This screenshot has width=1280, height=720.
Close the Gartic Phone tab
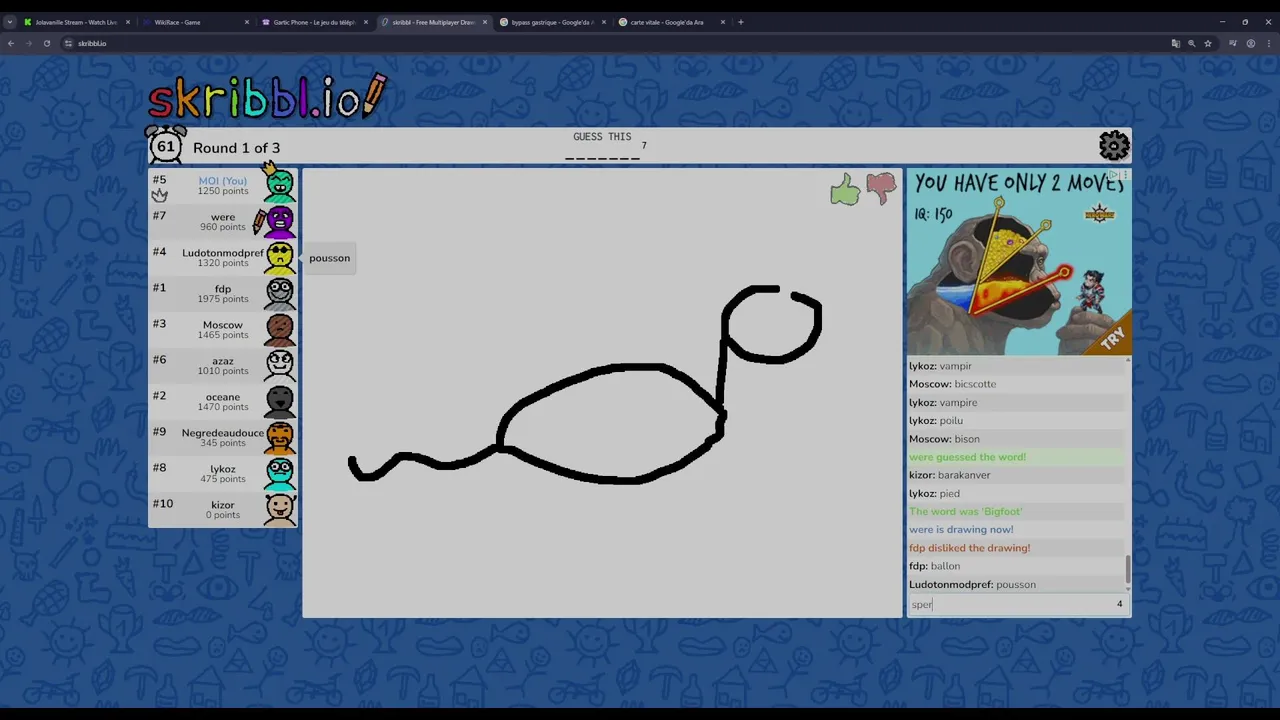(366, 22)
